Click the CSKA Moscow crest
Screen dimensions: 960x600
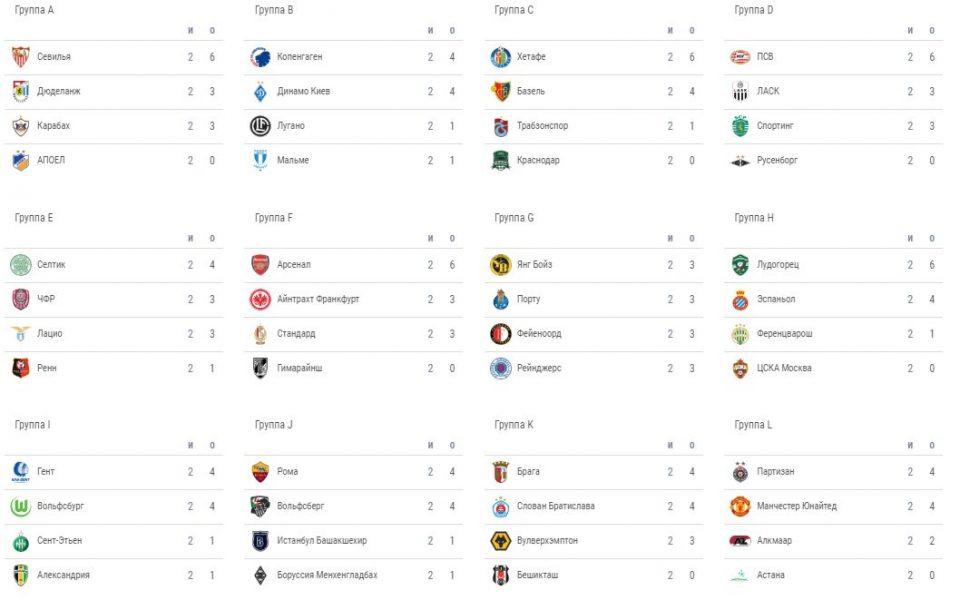(x=740, y=368)
